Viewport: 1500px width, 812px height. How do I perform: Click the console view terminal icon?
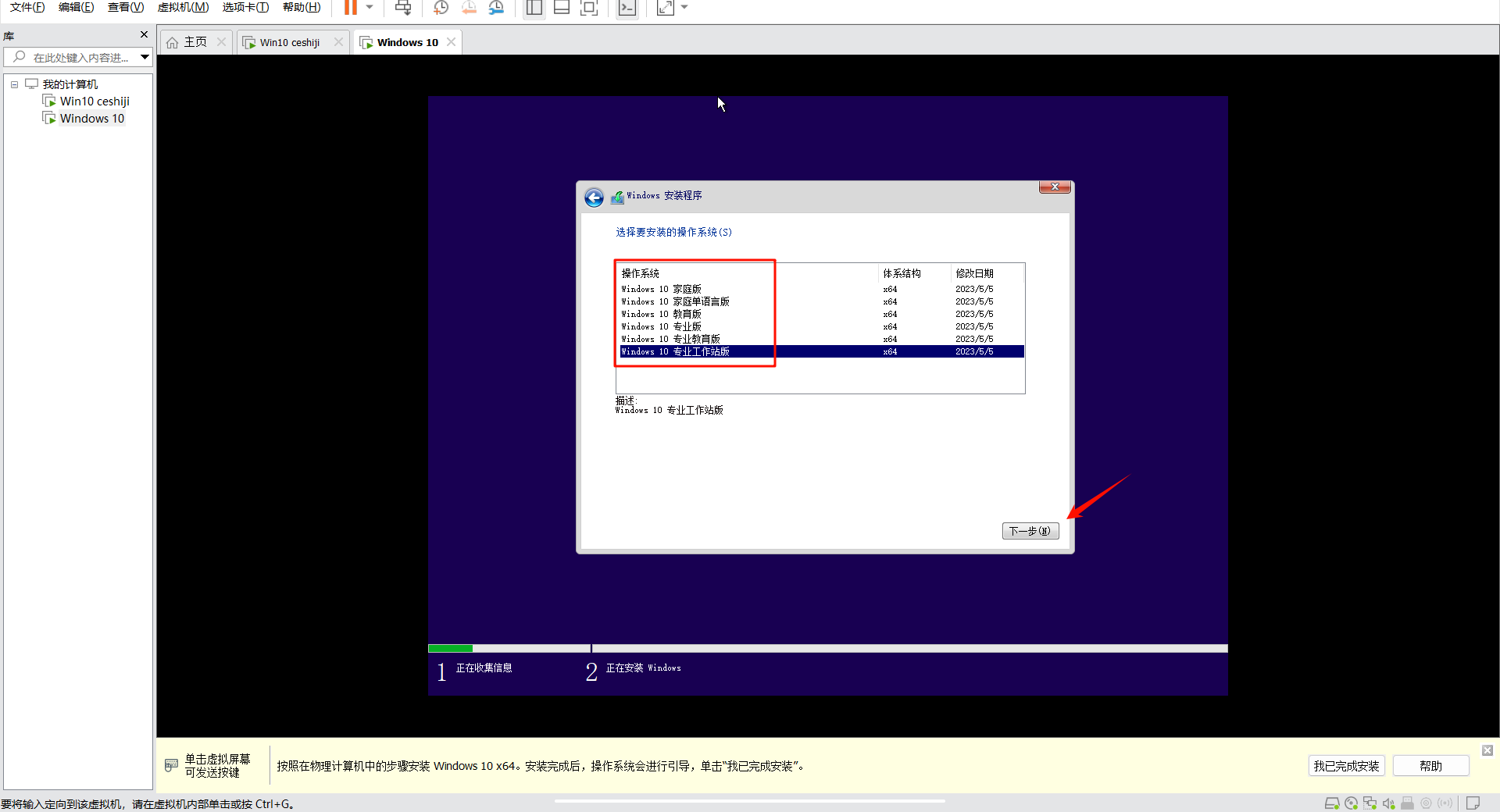627,8
